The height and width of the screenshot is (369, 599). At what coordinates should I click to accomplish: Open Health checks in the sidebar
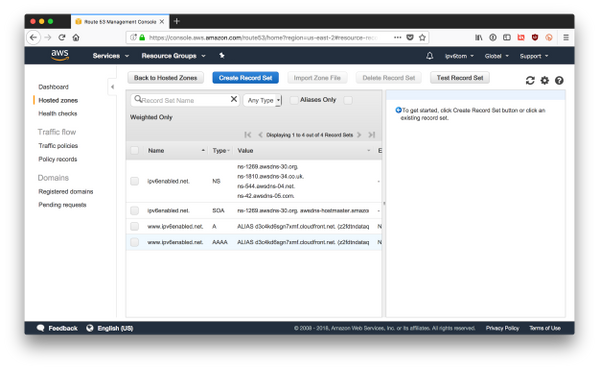[58, 113]
